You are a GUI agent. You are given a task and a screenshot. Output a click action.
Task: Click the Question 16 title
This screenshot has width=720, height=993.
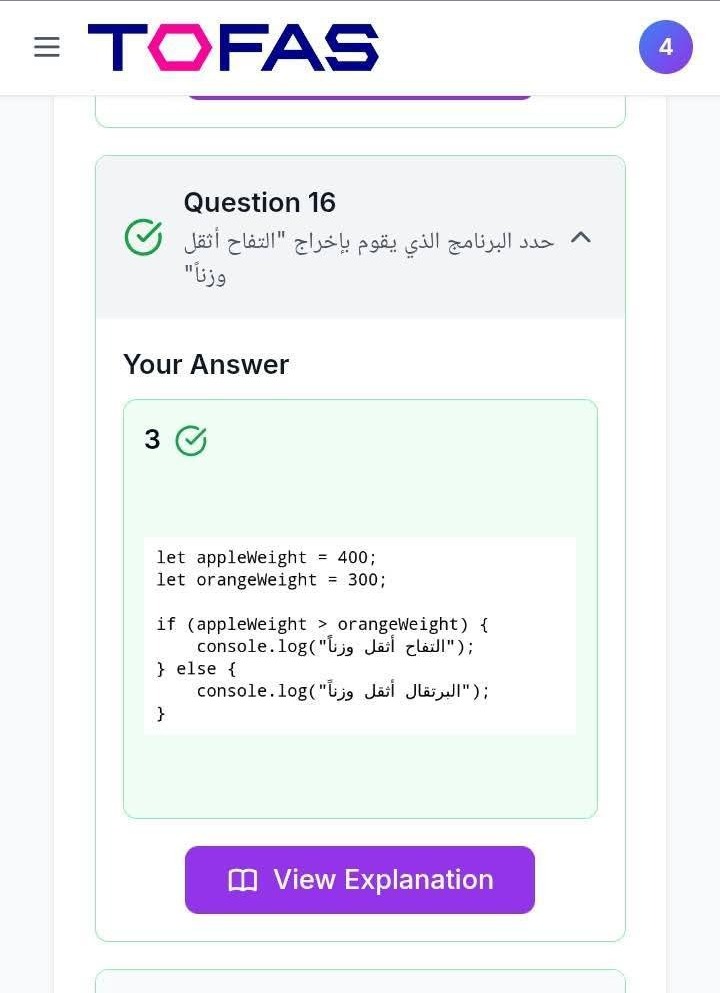click(259, 203)
